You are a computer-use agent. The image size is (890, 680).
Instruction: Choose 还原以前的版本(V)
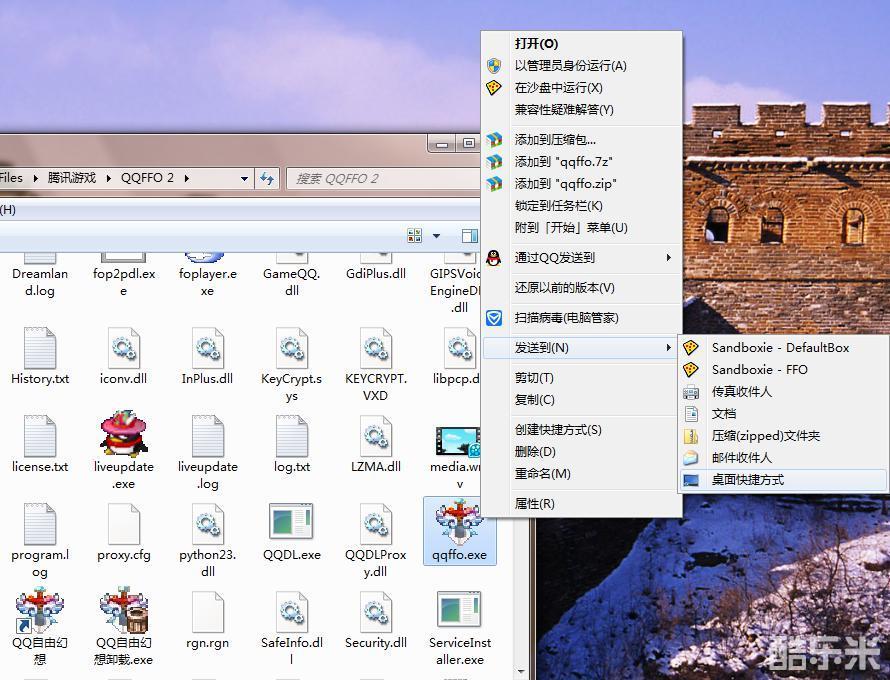[582, 288]
